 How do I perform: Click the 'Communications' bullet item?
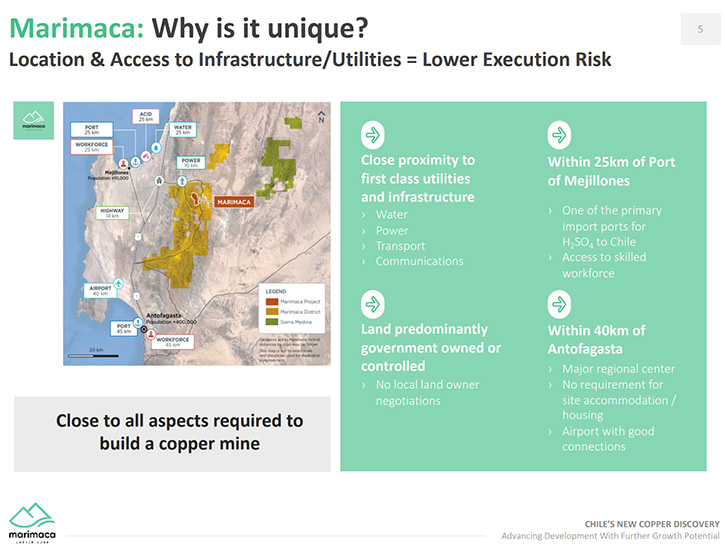tap(419, 261)
